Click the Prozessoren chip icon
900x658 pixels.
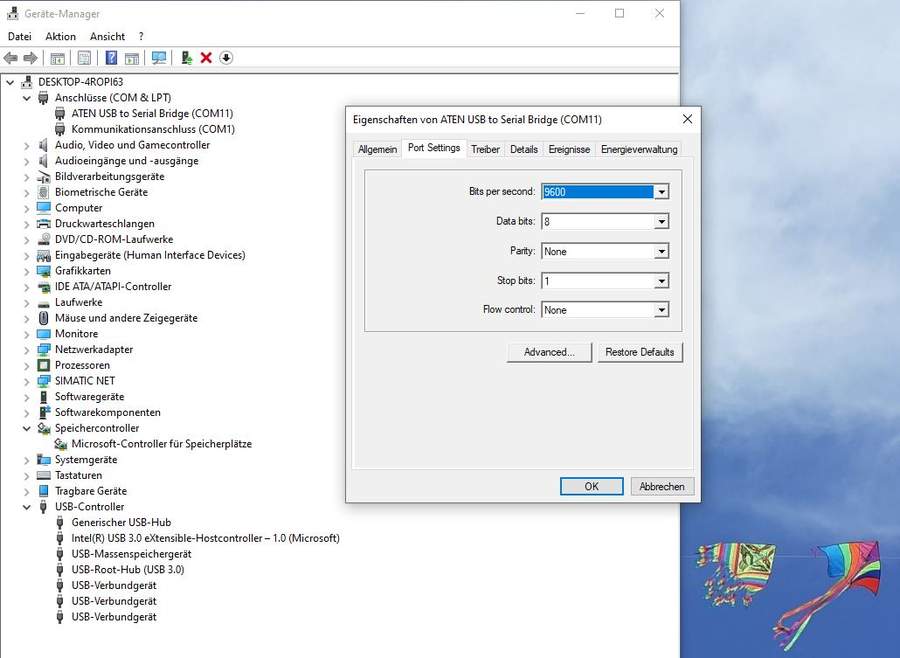click(44, 365)
